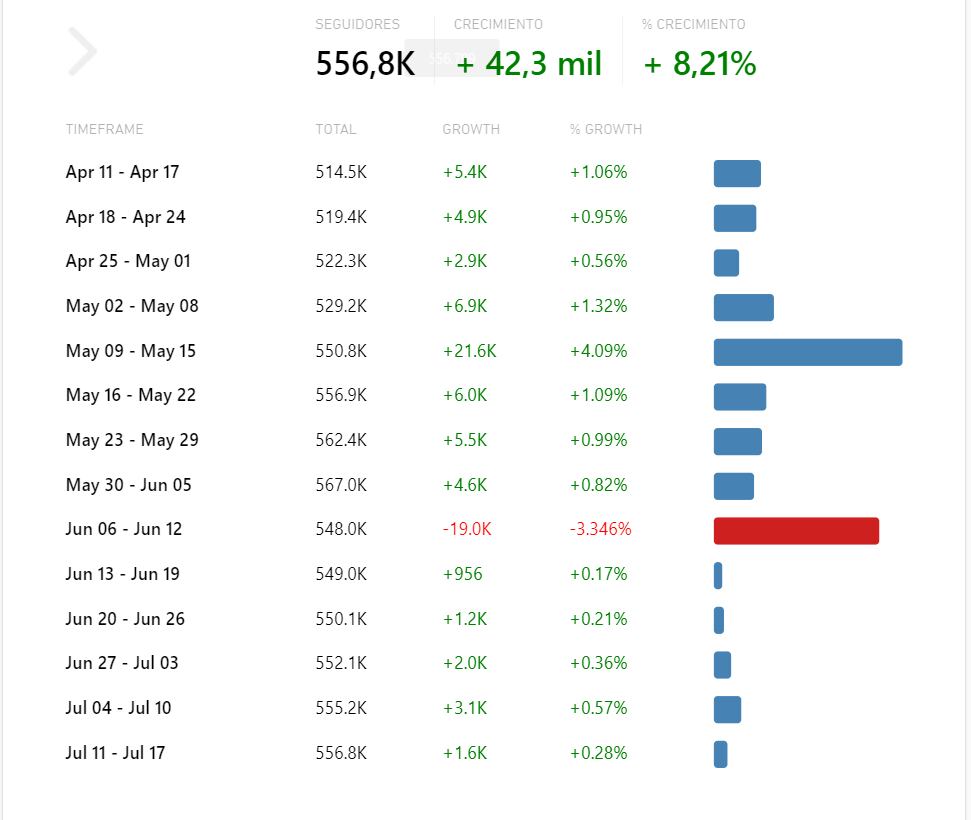Select the -19.0K growth value
The width and height of the screenshot is (971, 820).
coord(467,529)
